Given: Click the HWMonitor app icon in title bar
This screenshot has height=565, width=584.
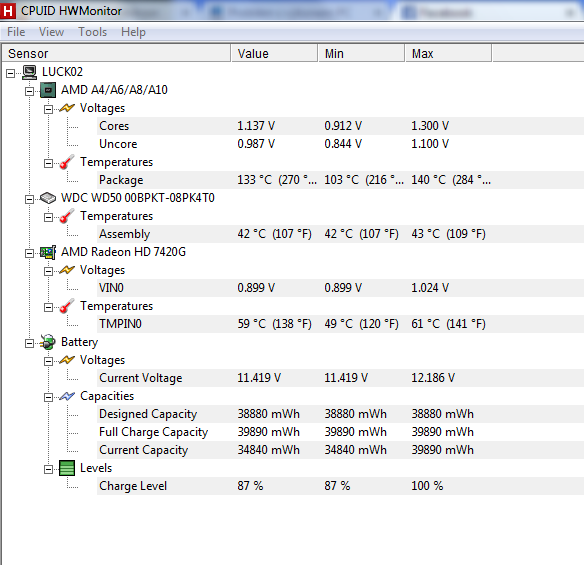Looking at the screenshot, I should tap(7, 10).
